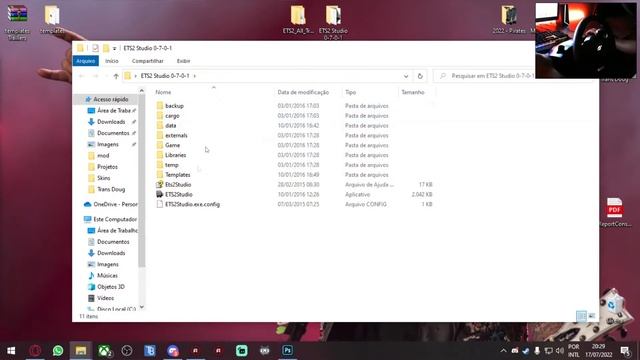Select the ETS2 Studio 0-7-0-1 desktop folder

[333, 22]
